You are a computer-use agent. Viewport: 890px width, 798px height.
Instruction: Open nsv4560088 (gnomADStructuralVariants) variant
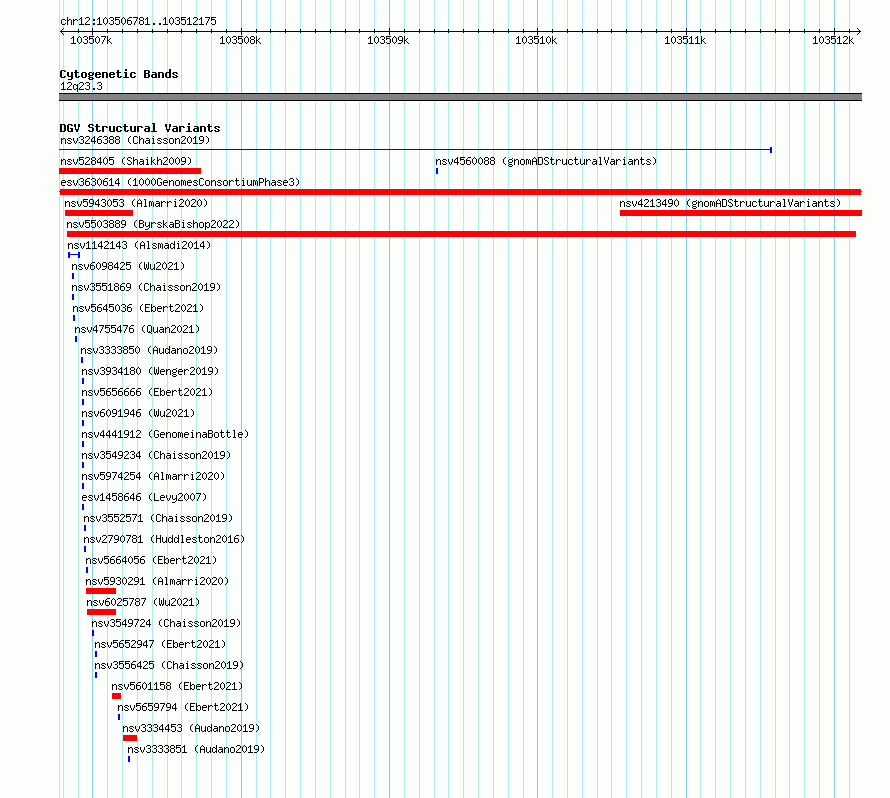pos(546,161)
